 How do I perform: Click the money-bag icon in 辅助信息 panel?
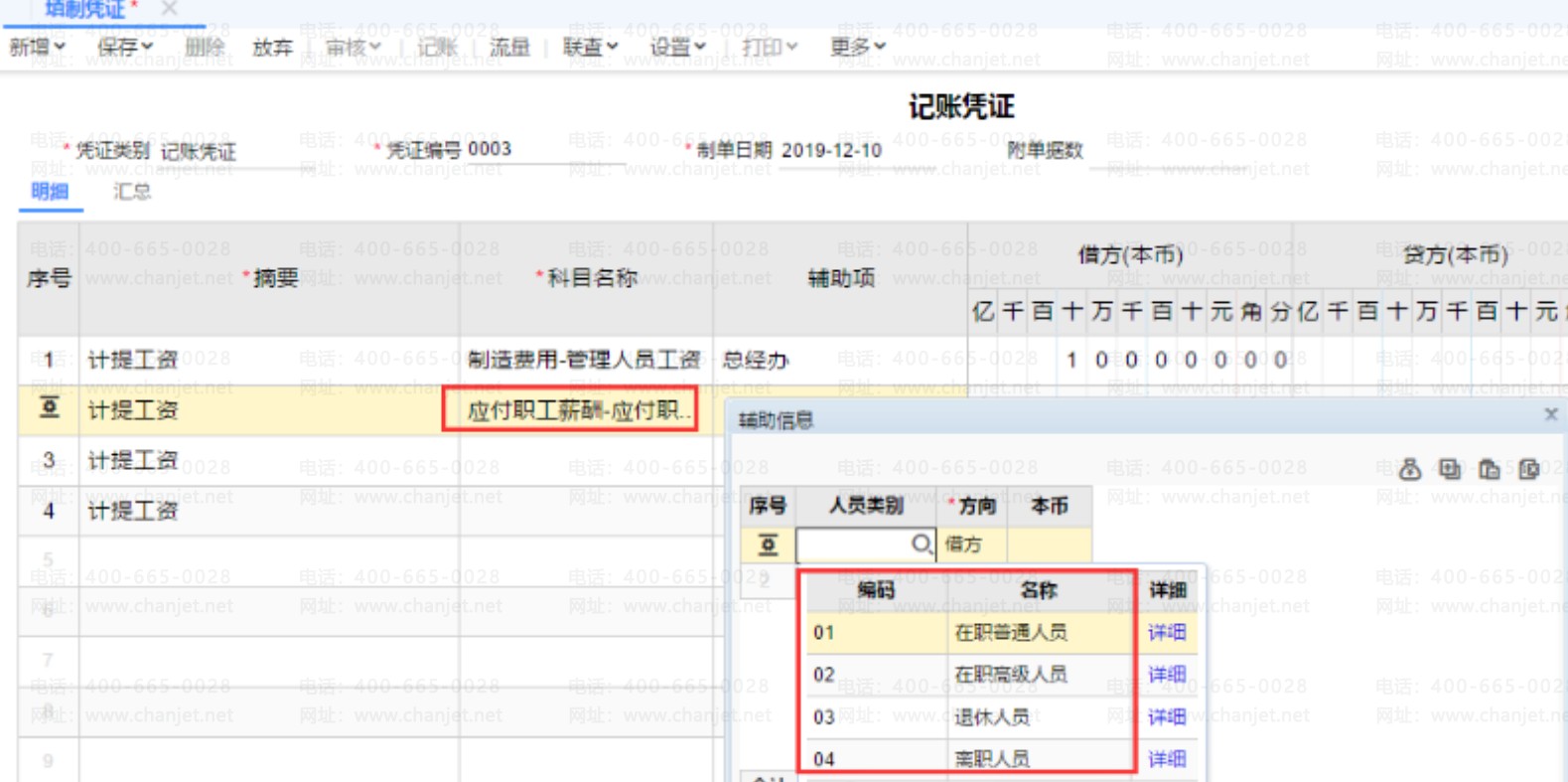(x=1409, y=469)
